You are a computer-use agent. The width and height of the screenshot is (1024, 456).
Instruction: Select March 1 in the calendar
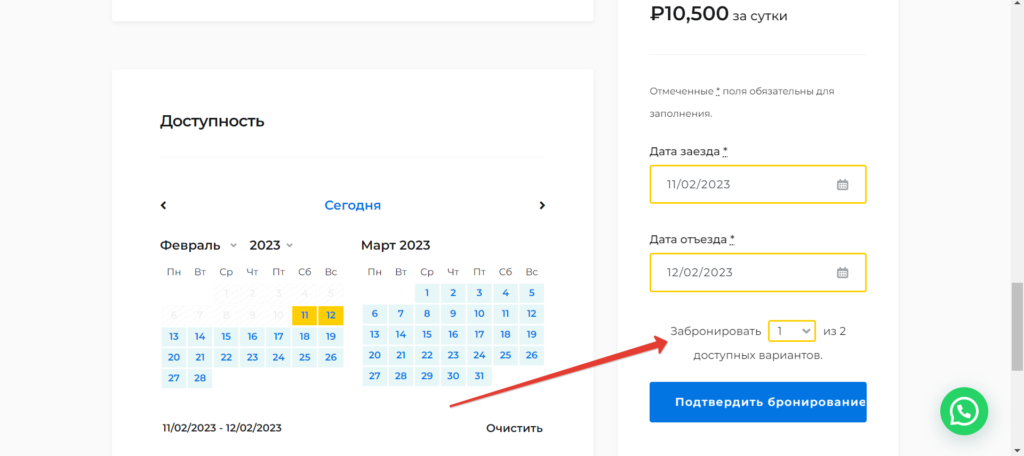coord(427,293)
